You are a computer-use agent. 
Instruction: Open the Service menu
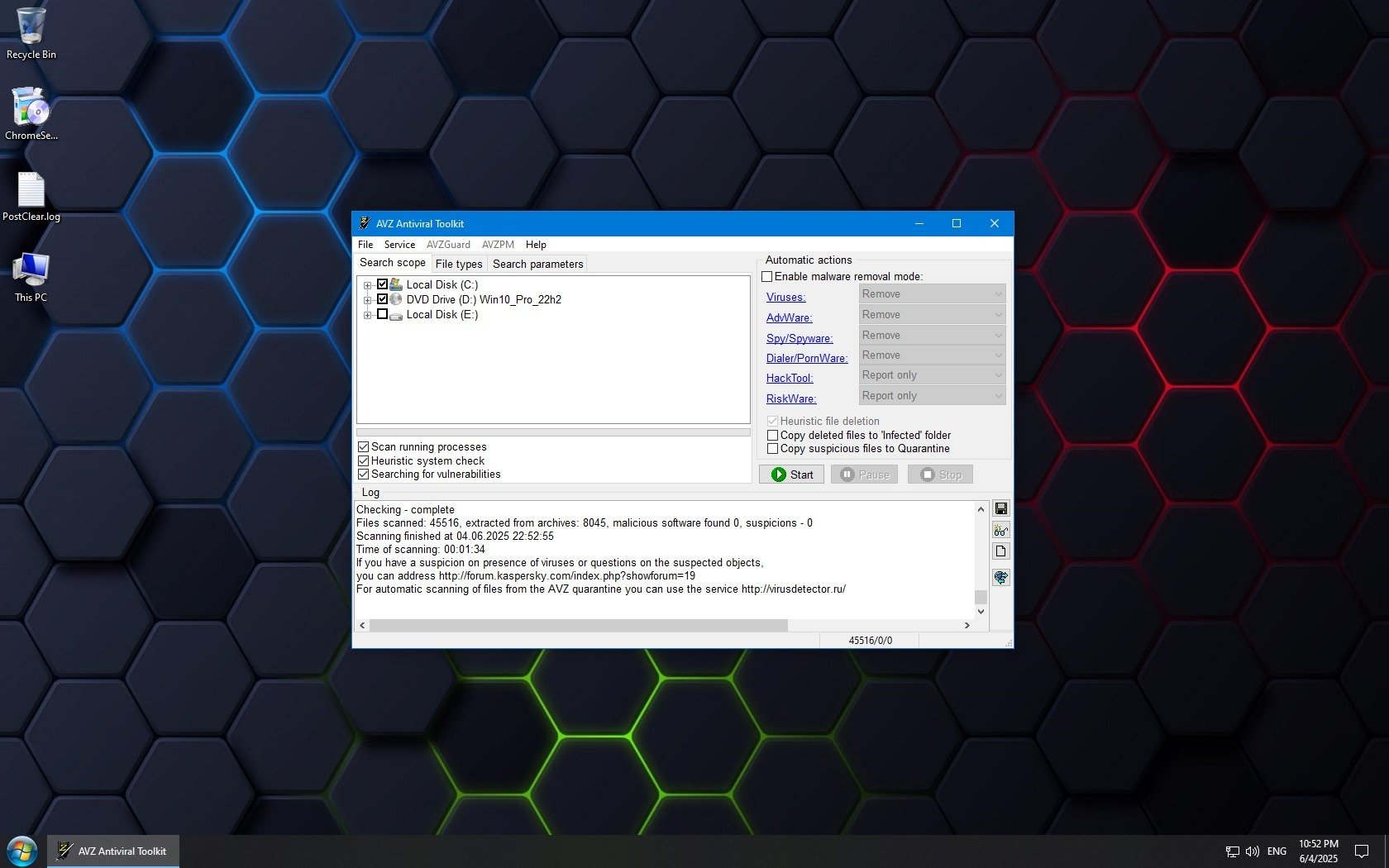pos(399,245)
